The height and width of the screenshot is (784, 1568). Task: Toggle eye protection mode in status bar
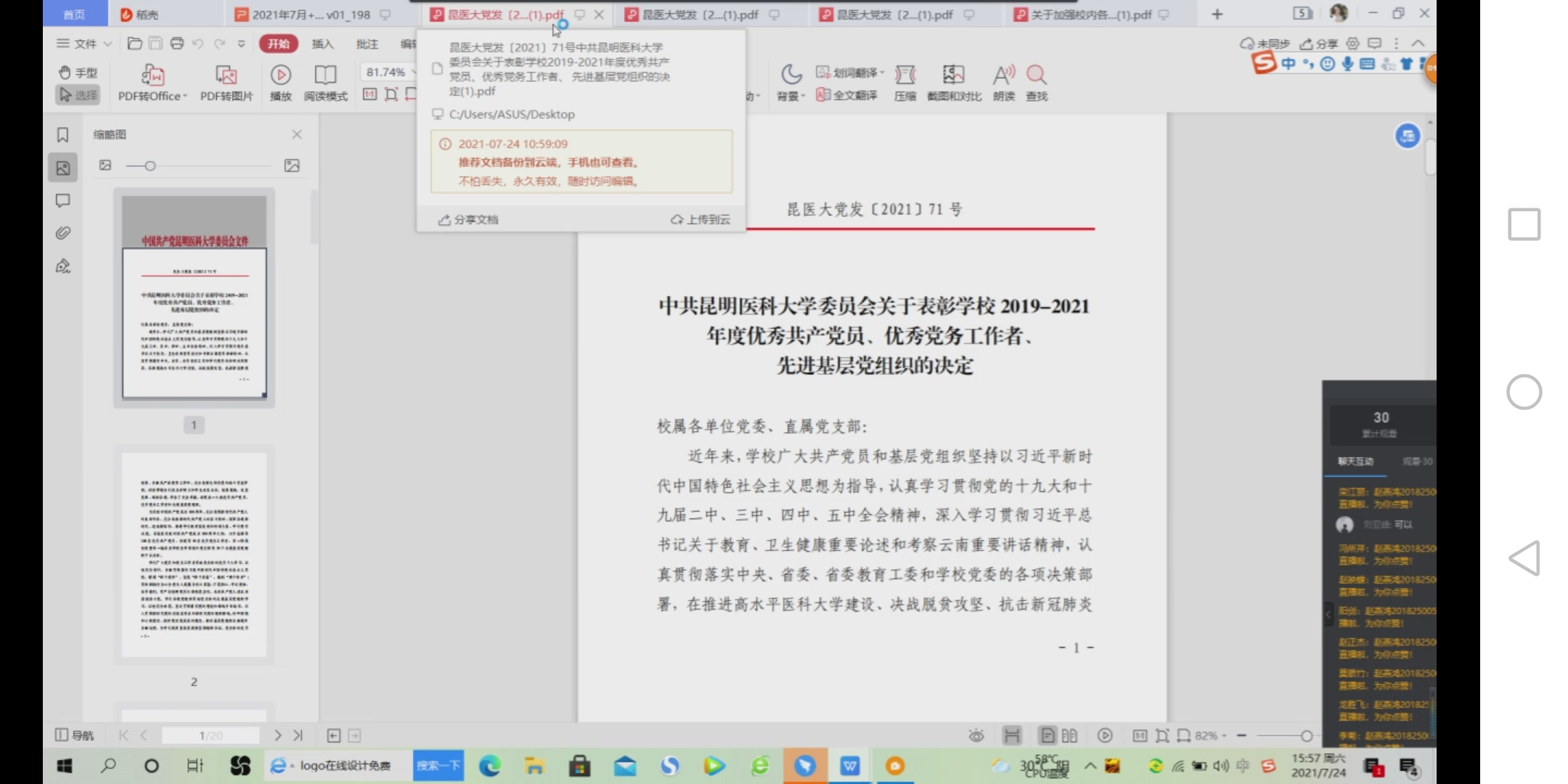pos(976,735)
